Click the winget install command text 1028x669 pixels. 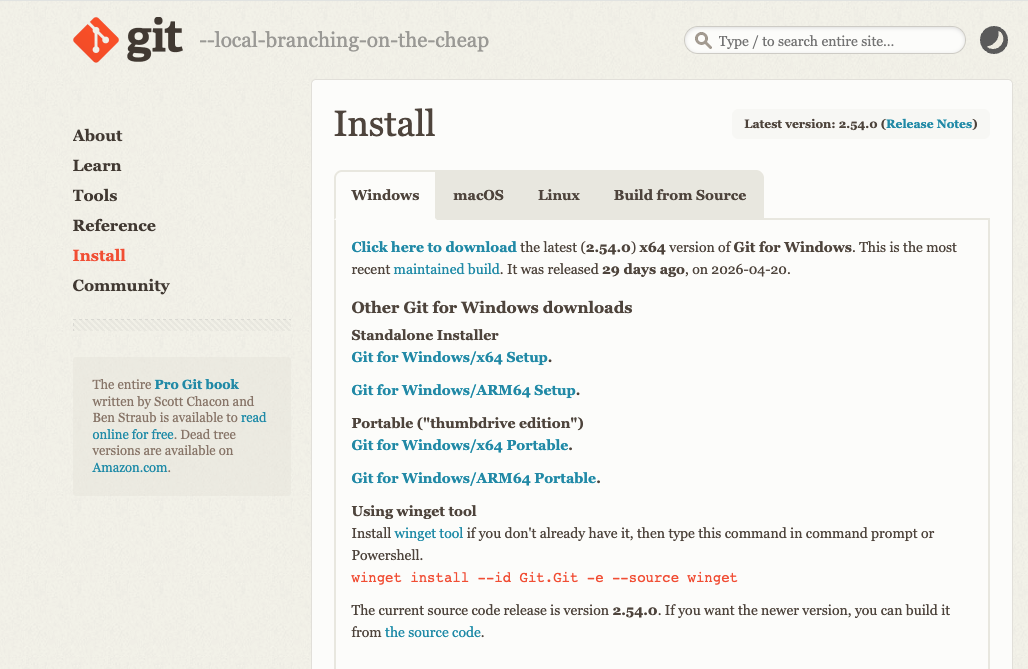(x=544, y=578)
